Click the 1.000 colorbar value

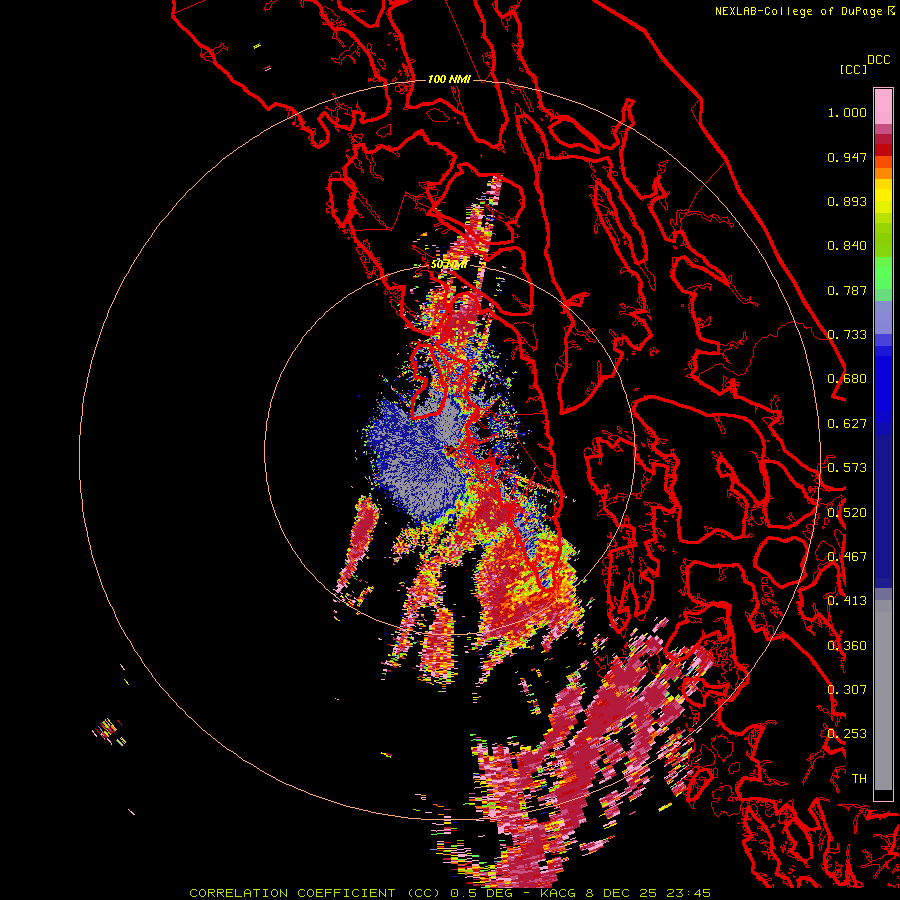coord(847,112)
